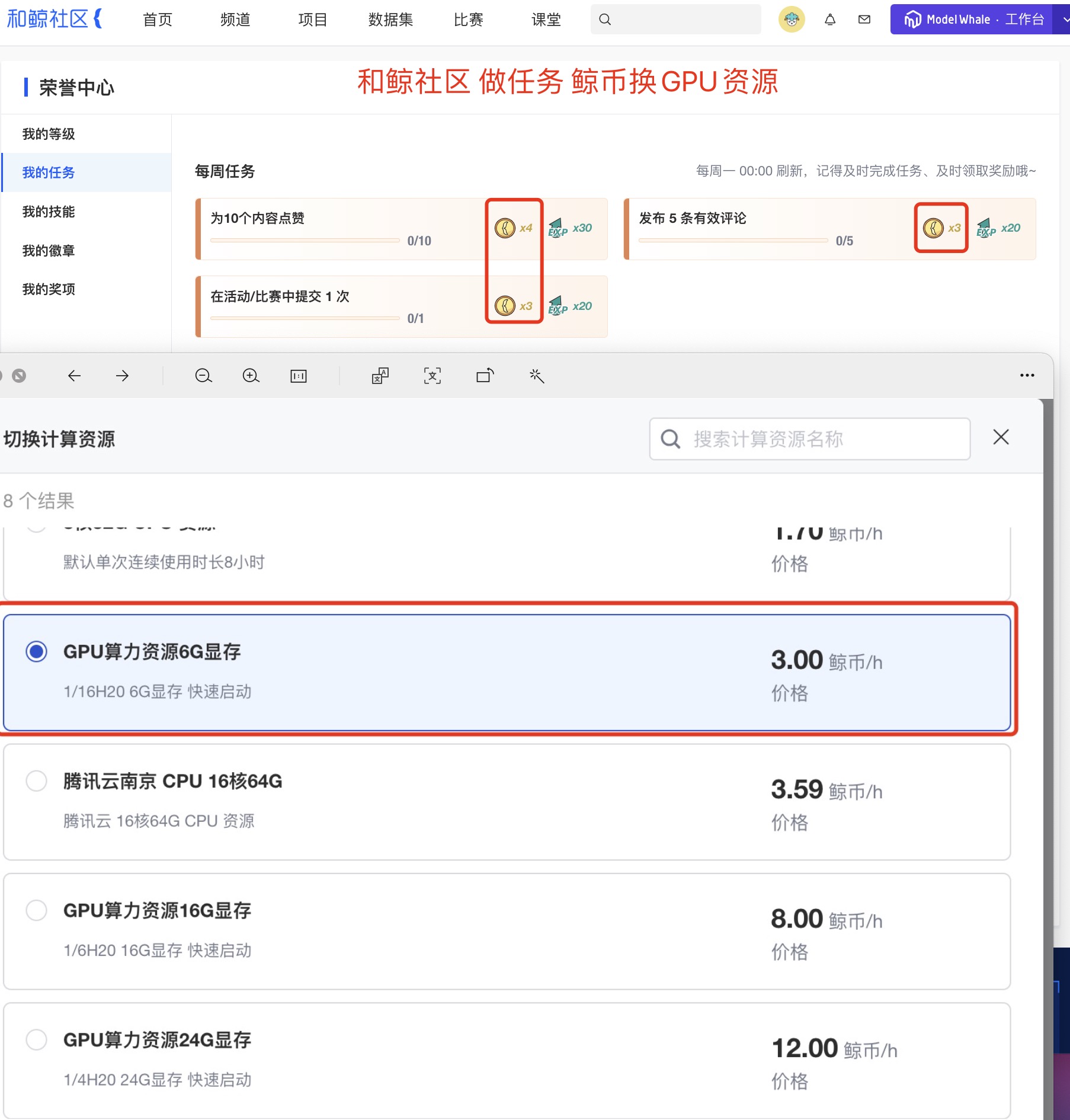Select GPU算力资源24G显存 radio button
The image size is (1070, 1120).
coord(36,1039)
